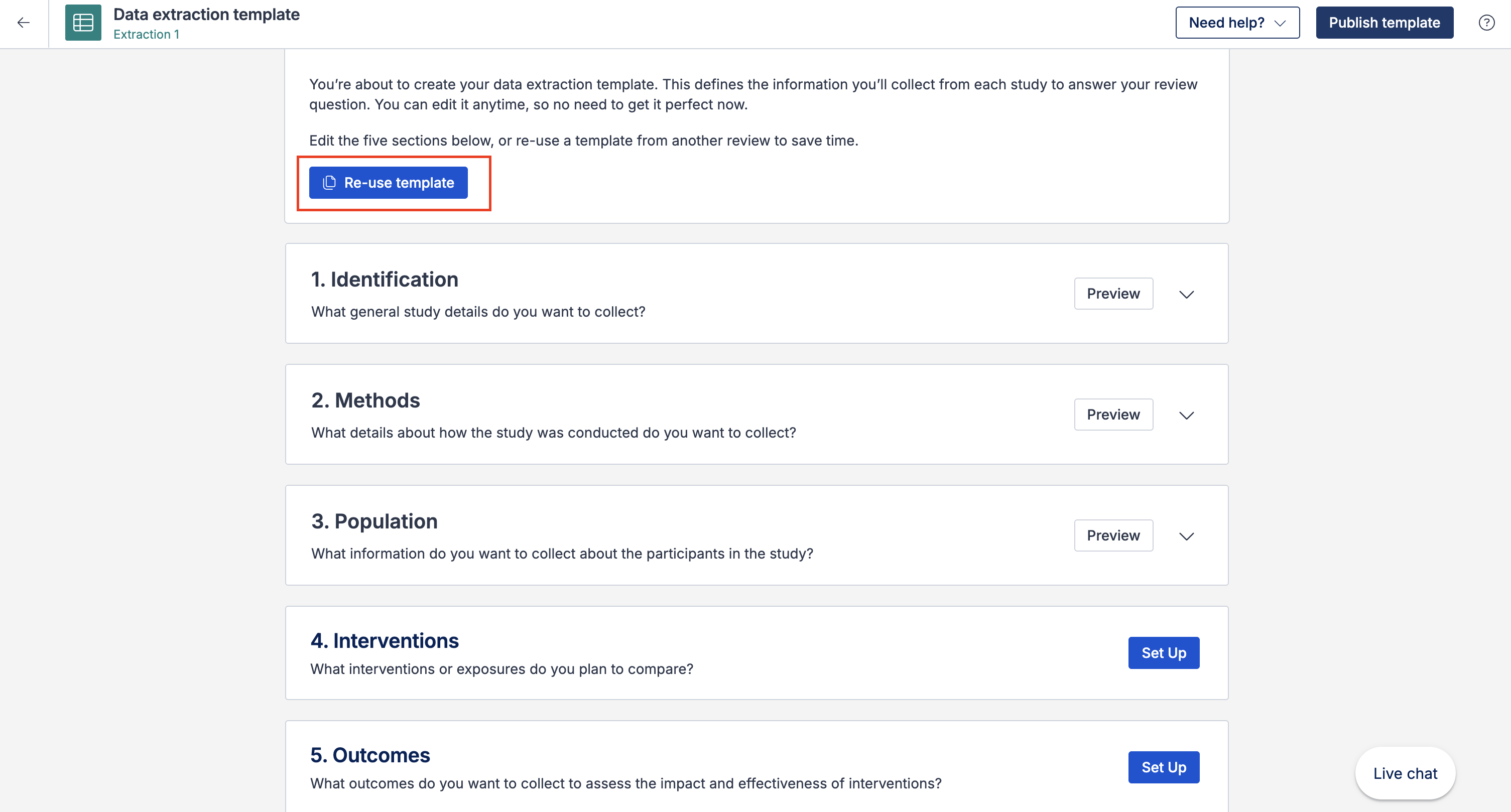The height and width of the screenshot is (812, 1511).
Task: Expand the Methods section chevron
Action: coord(1186,415)
